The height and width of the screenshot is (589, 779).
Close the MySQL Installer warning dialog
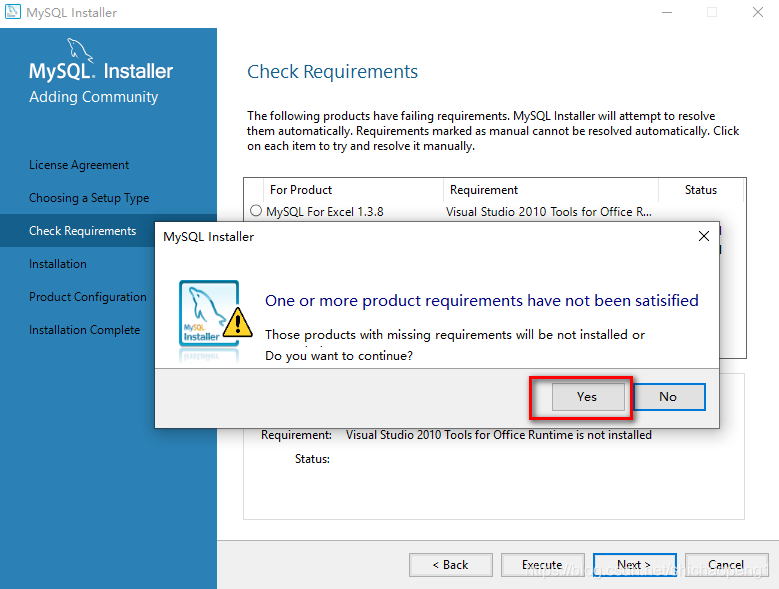click(x=703, y=236)
